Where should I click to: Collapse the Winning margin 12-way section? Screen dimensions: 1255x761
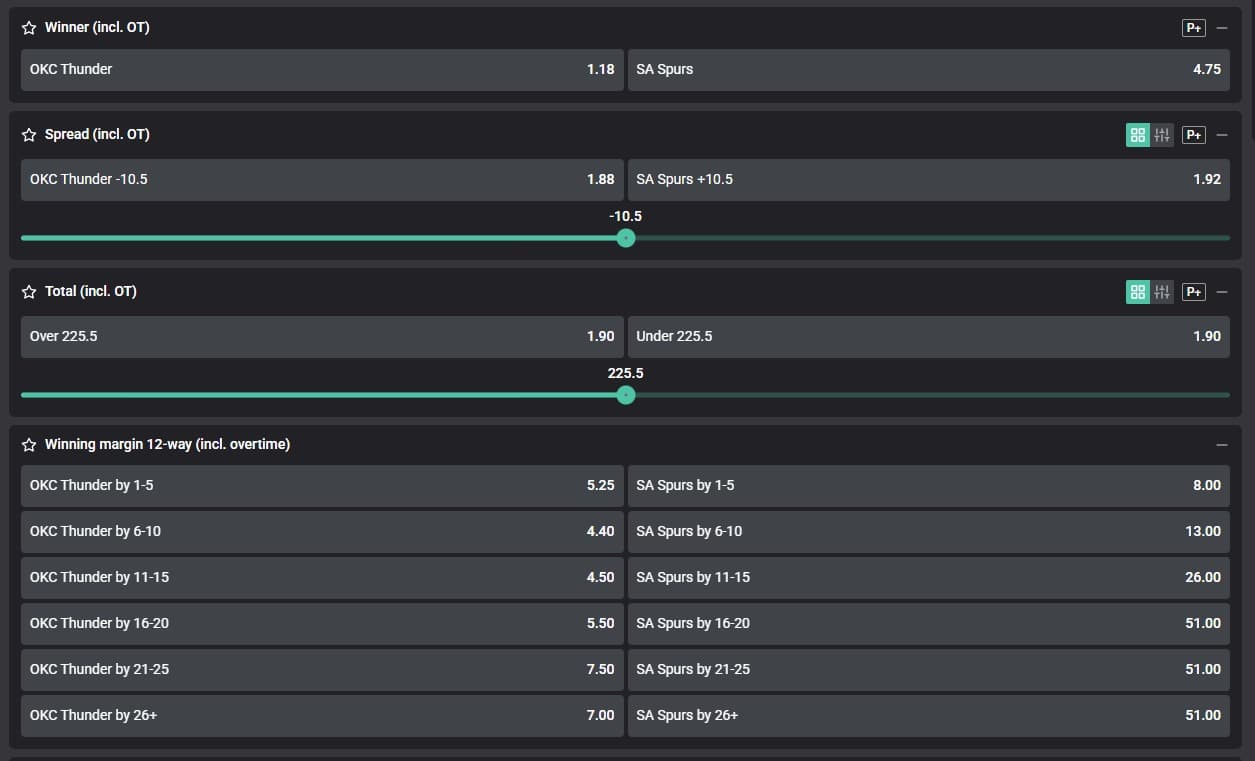(x=1222, y=445)
